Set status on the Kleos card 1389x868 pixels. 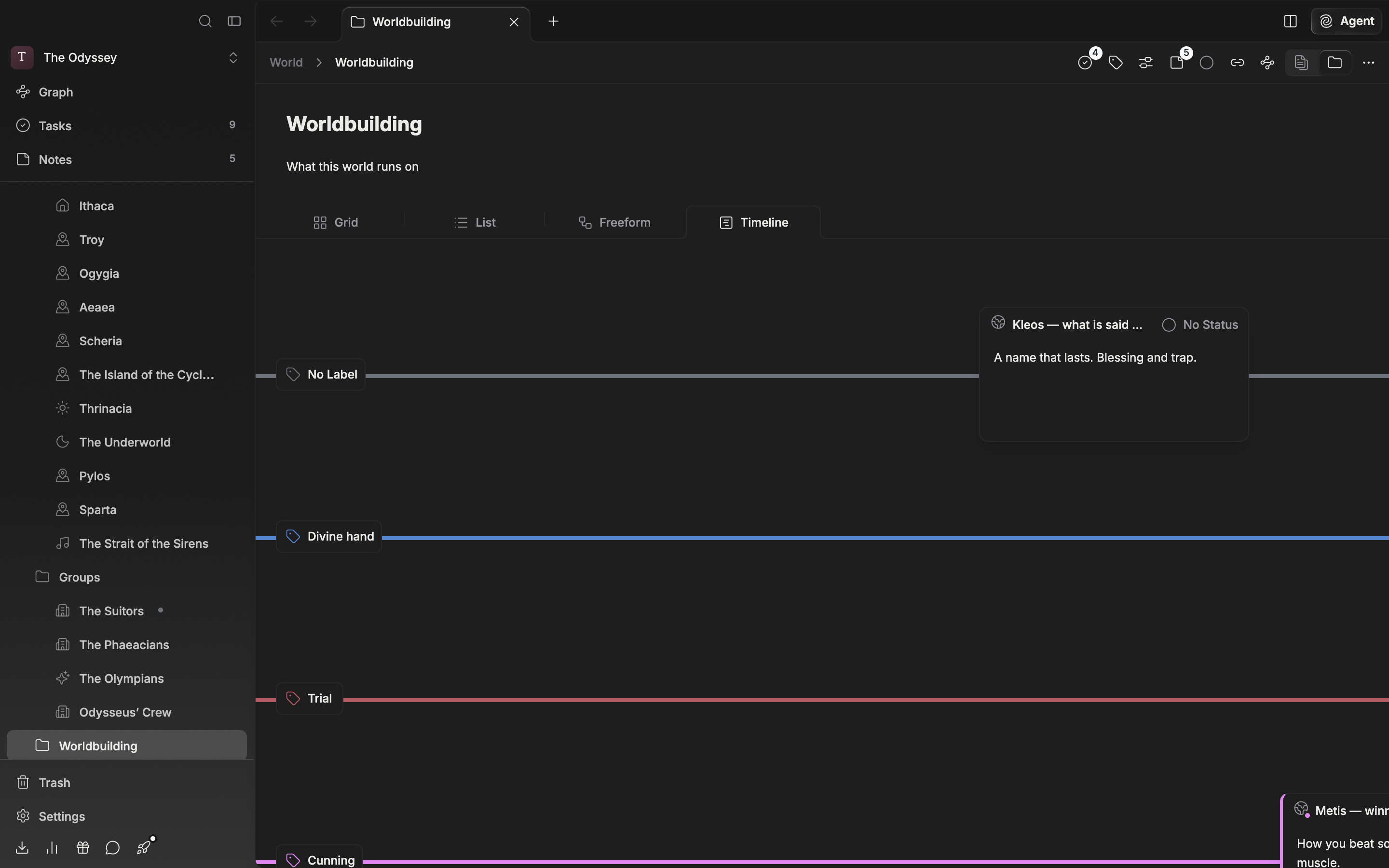1200,325
